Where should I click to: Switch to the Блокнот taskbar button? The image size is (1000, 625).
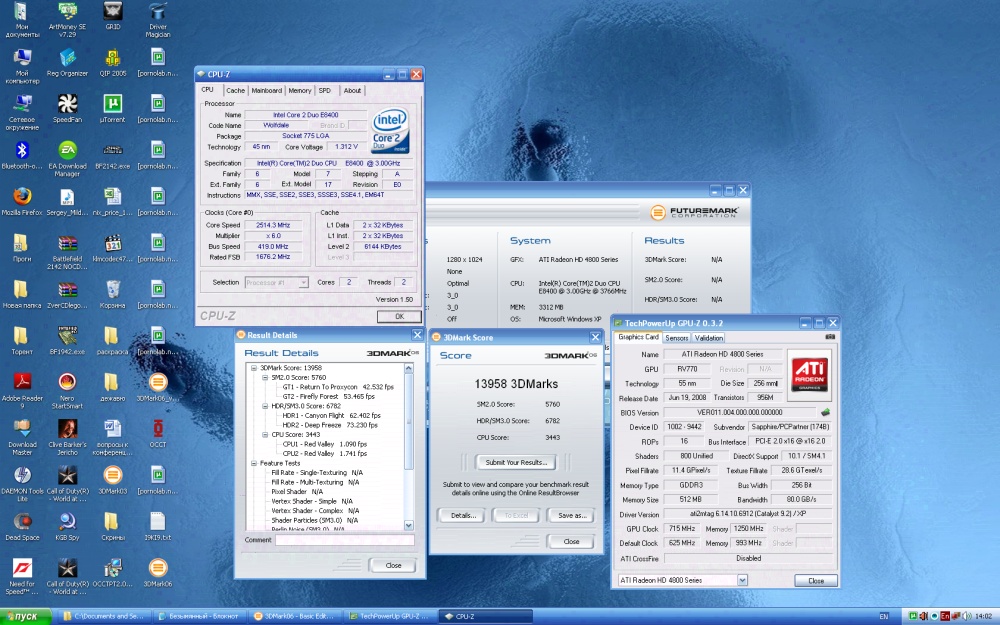pyautogui.click(x=198, y=616)
